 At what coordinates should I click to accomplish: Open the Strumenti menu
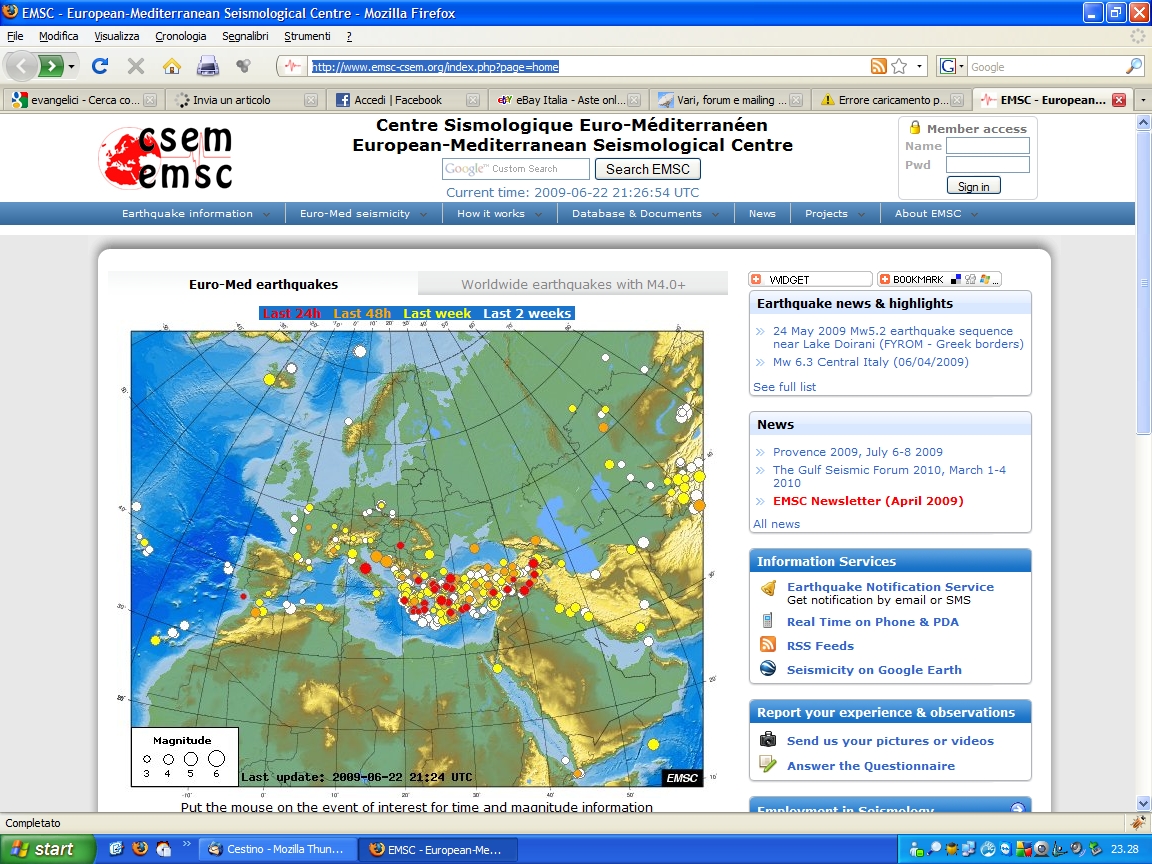(x=307, y=36)
